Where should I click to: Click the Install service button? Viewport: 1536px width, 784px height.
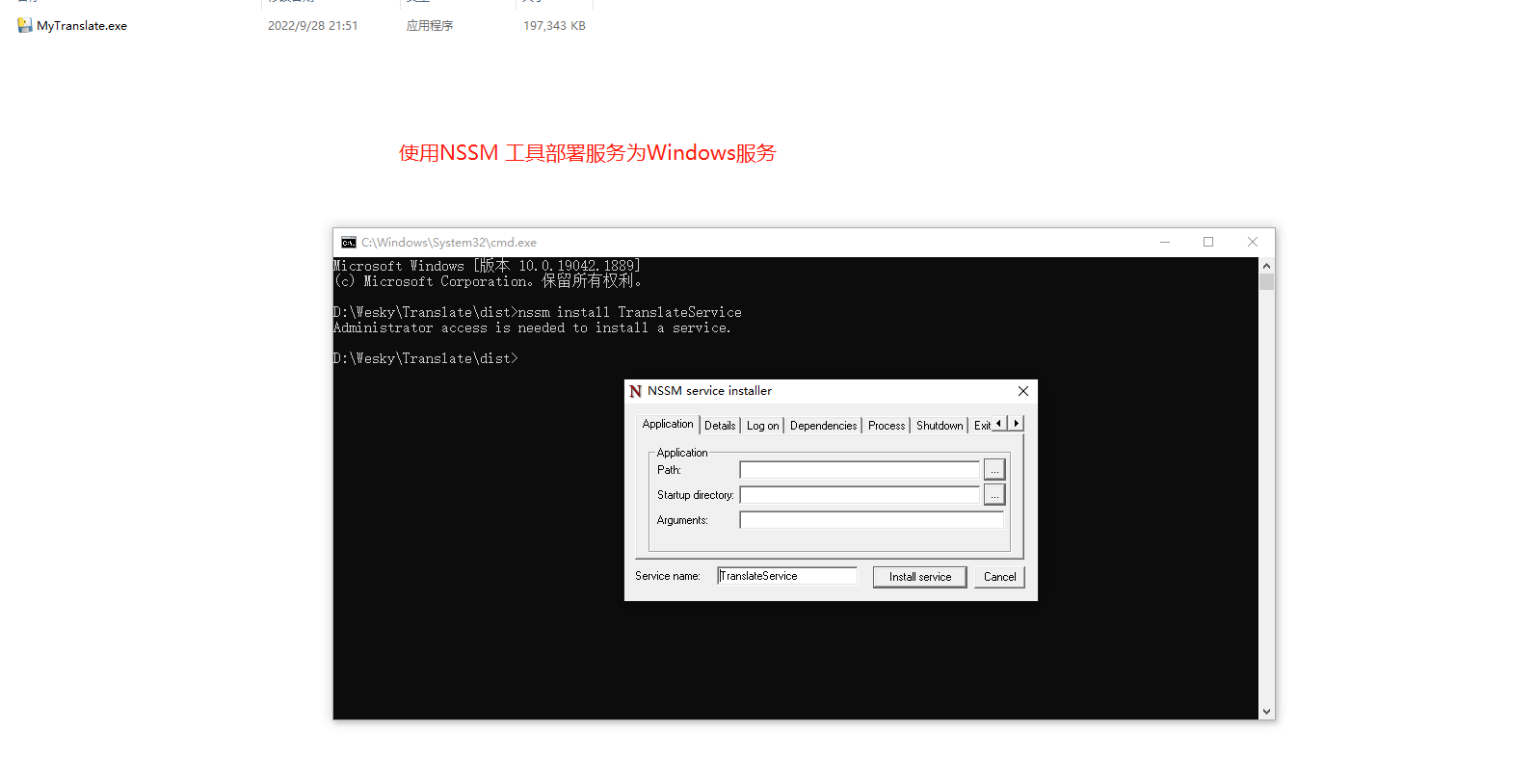[x=920, y=577]
